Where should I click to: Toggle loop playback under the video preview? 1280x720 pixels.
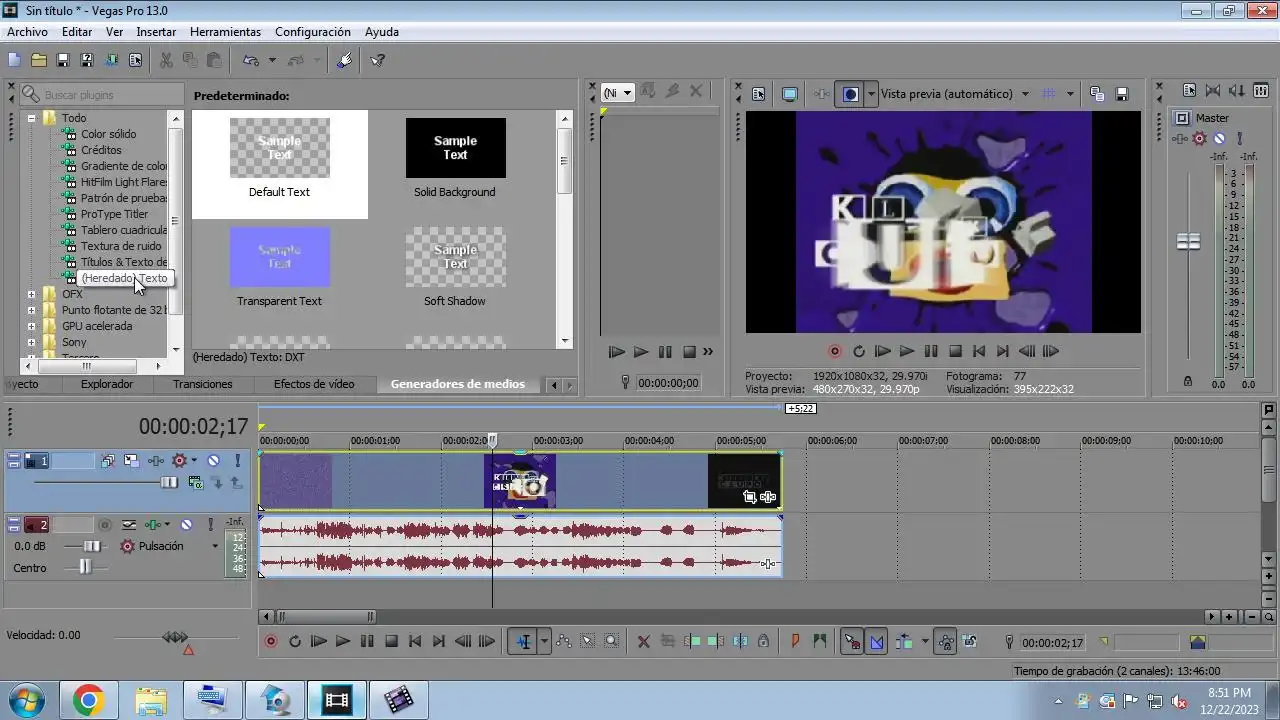coord(859,352)
